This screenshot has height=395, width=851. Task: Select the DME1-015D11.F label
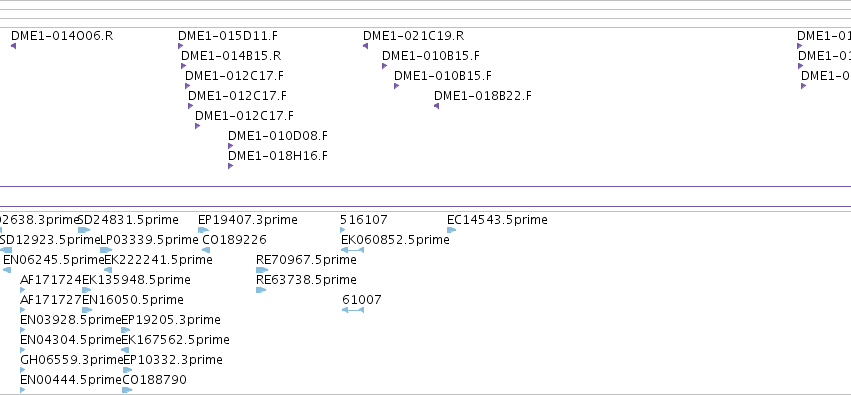coord(228,36)
